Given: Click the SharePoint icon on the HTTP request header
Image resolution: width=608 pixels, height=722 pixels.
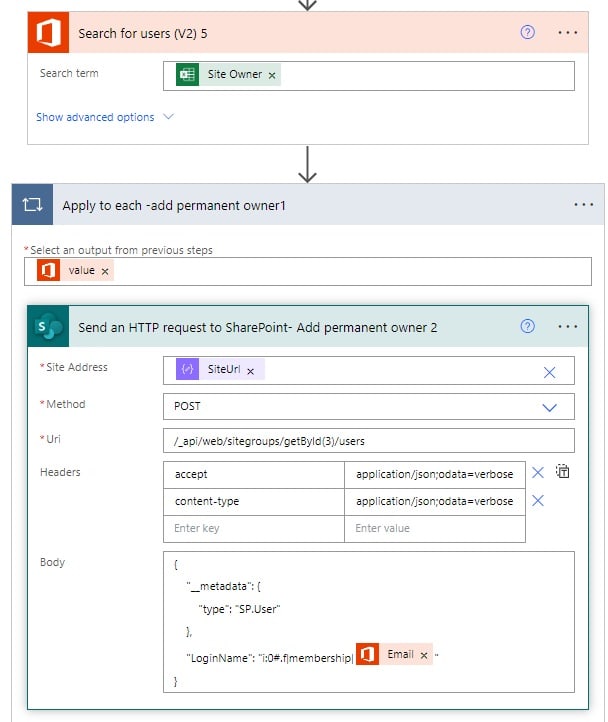Looking at the screenshot, I should 48,326.
